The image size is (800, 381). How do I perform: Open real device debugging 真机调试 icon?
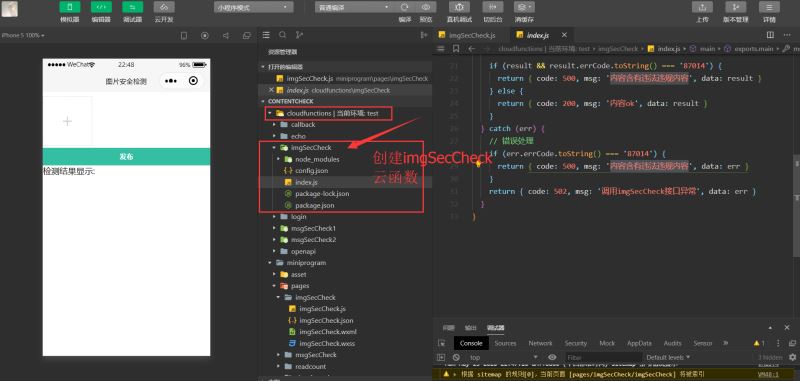(459, 7)
